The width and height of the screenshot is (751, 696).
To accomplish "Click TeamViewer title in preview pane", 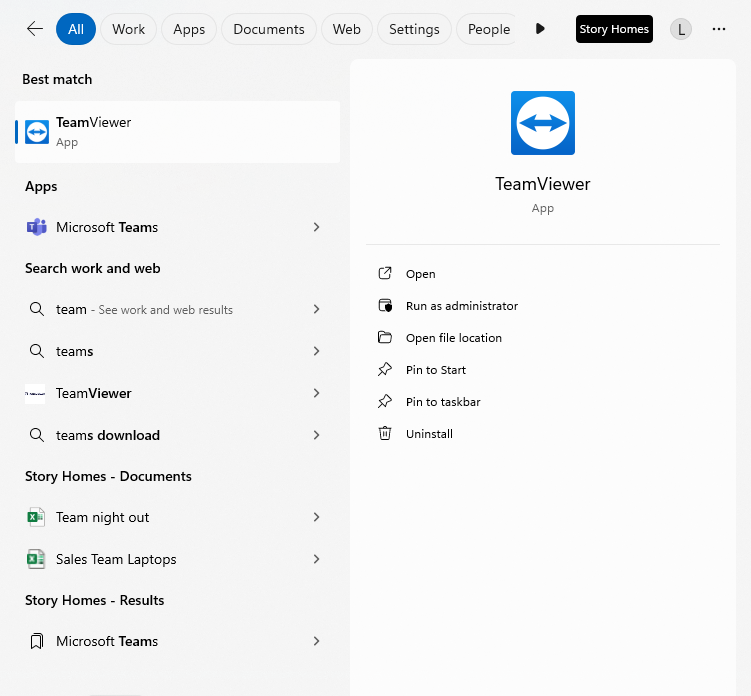I will [543, 184].
